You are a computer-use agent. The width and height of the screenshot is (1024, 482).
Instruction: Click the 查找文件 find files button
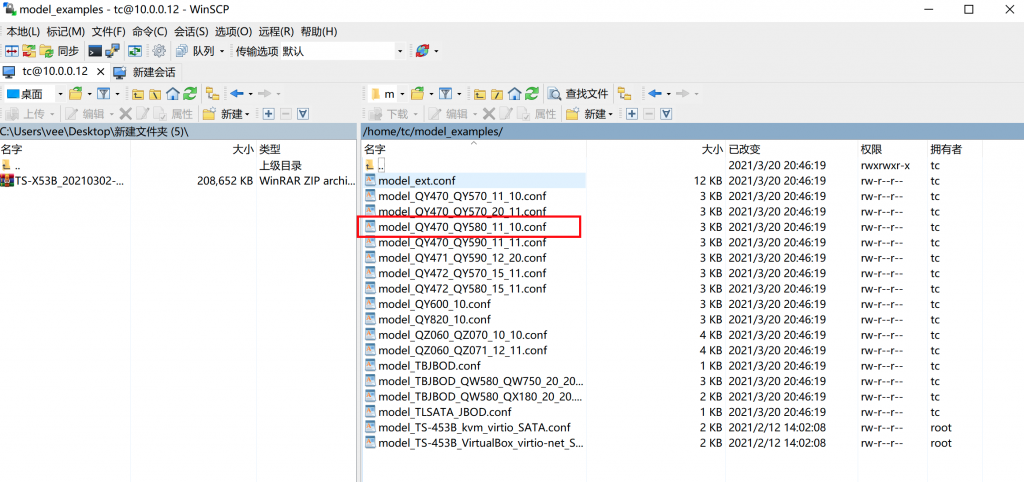pyautogui.click(x=578, y=94)
